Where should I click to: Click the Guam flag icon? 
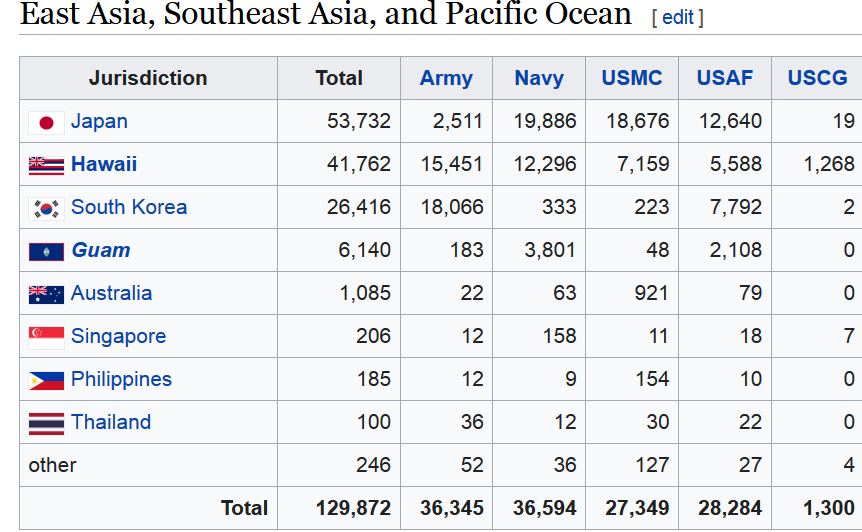coord(46,252)
